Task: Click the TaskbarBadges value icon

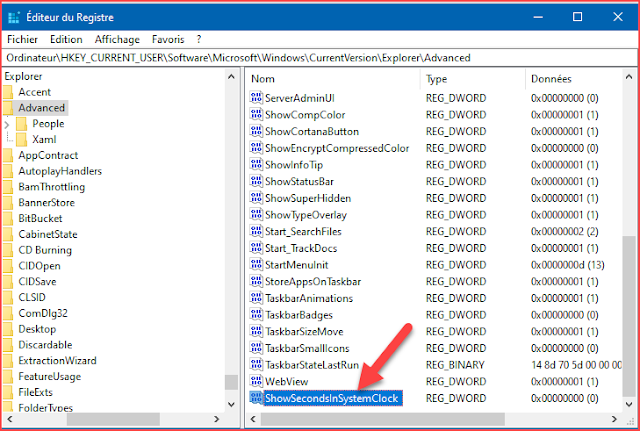Action: pyautogui.click(x=256, y=315)
